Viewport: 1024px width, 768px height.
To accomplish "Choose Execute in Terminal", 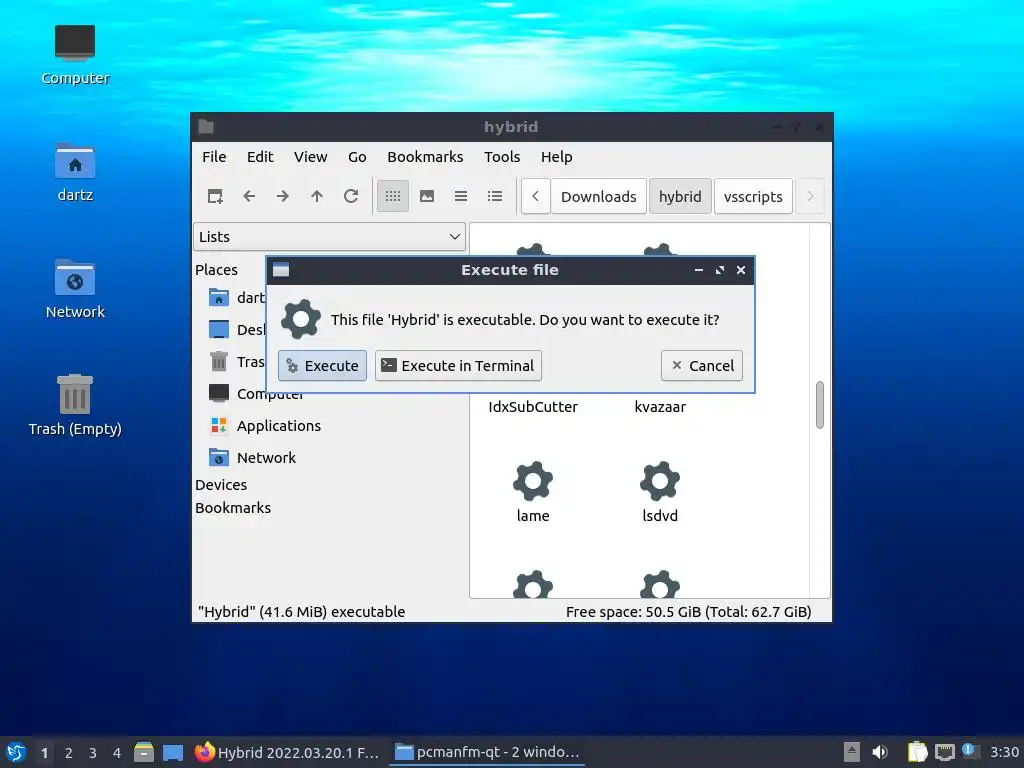I will click(458, 366).
